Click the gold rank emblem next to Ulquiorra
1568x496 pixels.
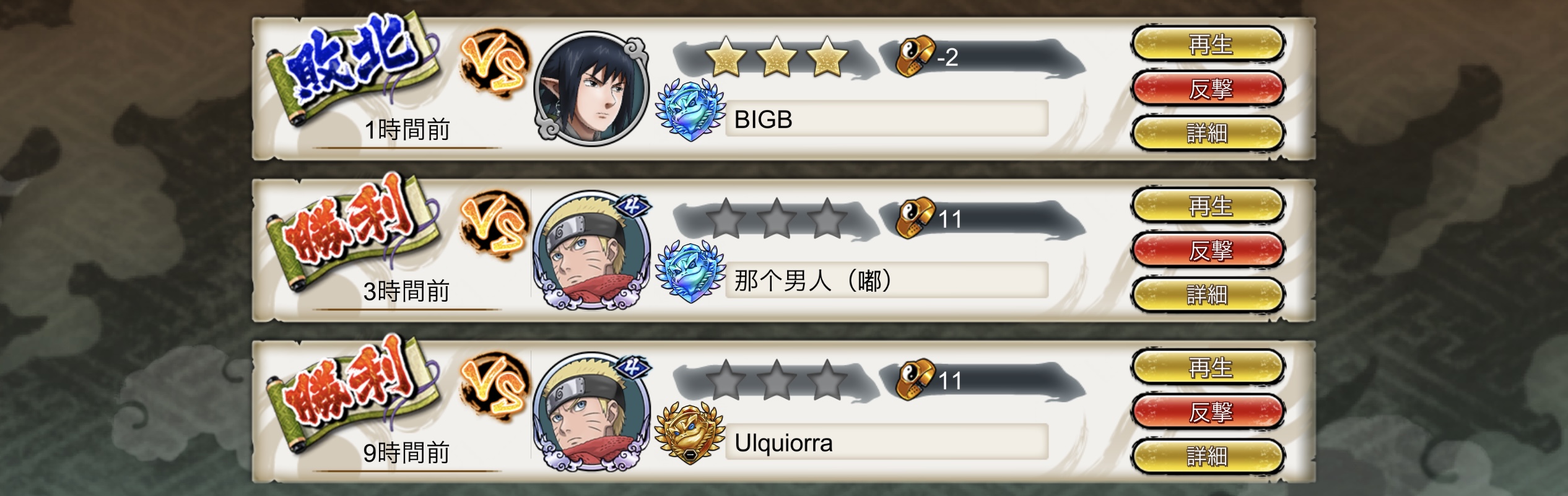pos(690,433)
